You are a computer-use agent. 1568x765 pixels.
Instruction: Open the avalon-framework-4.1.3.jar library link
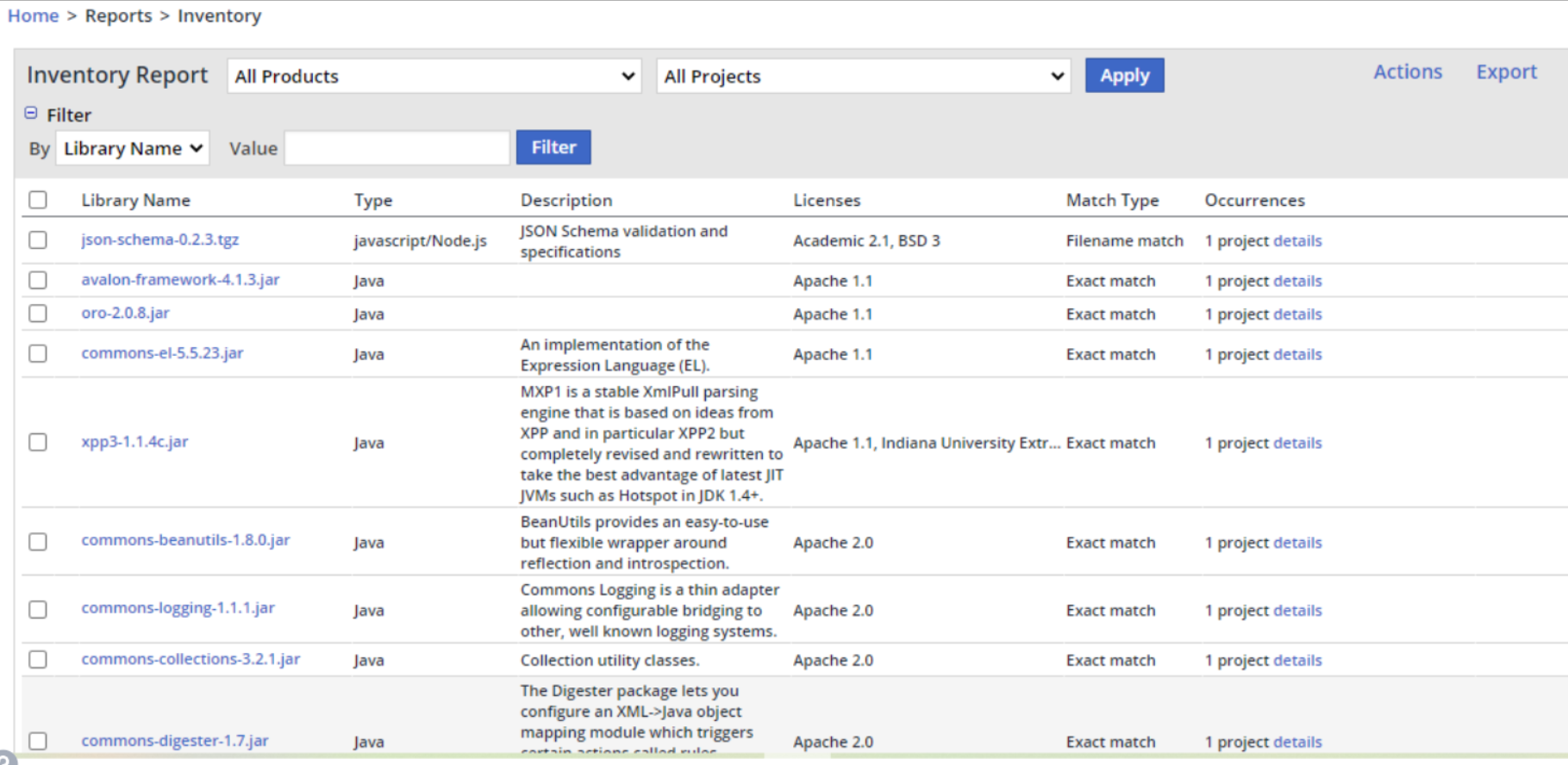pyautogui.click(x=180, y=280)
